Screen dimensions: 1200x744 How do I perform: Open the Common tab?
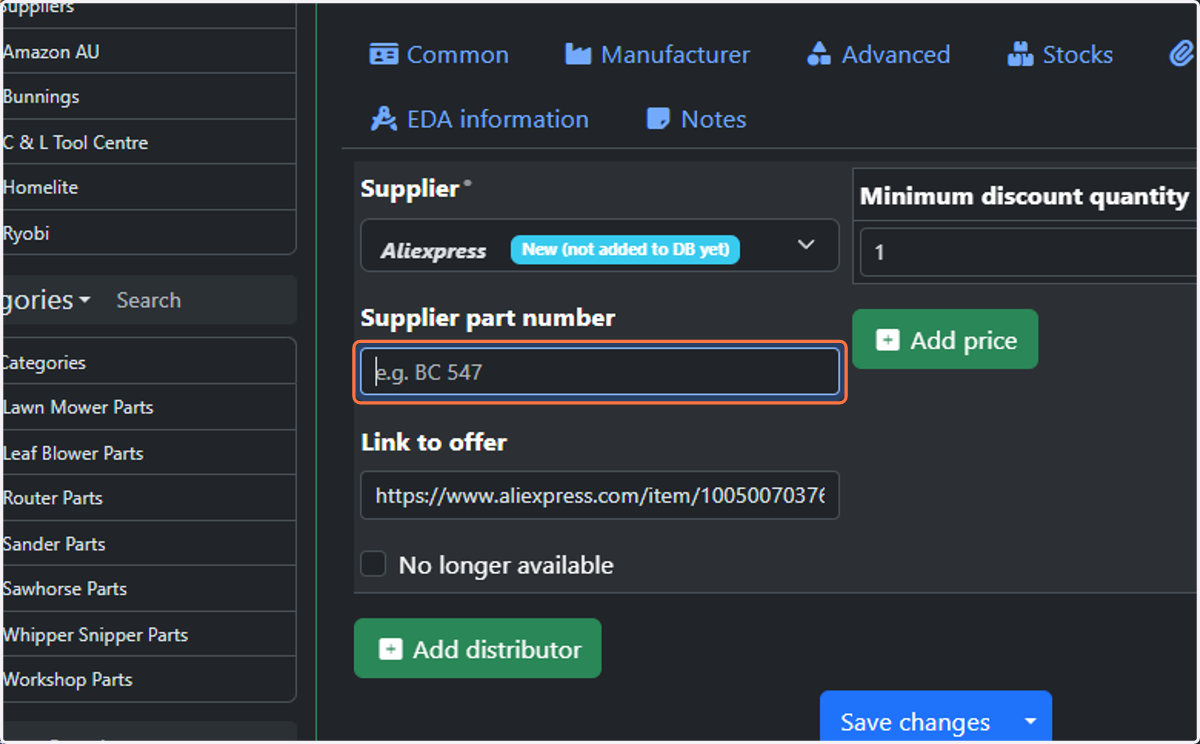tap(439, 55)
